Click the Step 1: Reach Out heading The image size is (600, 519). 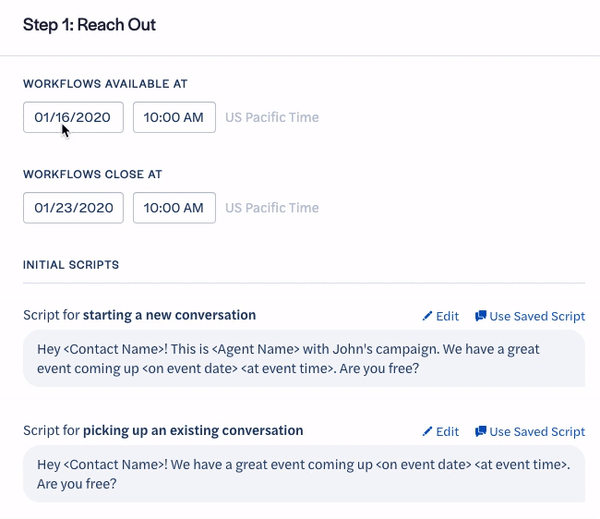[x=89, y=23]
